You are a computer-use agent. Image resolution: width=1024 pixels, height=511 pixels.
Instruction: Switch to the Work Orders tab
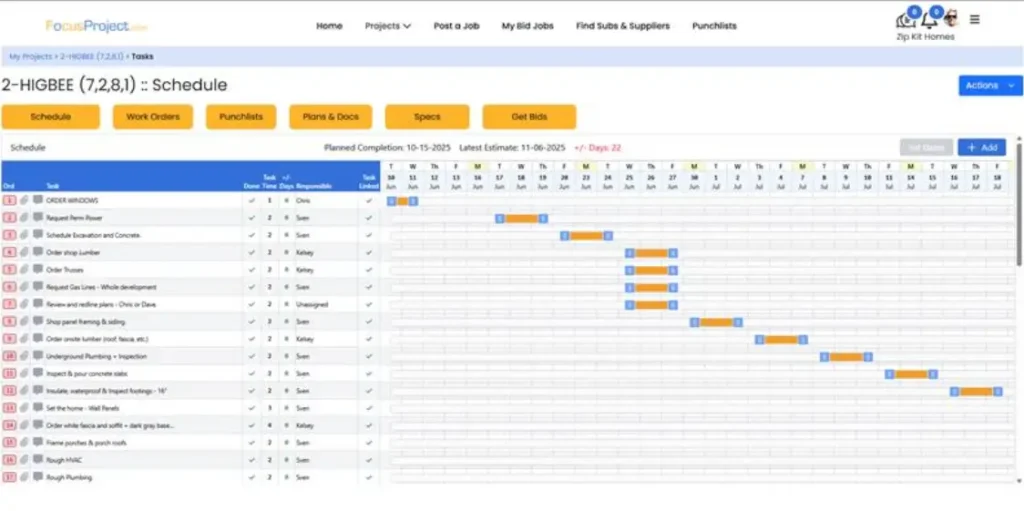tap(153, 117)
